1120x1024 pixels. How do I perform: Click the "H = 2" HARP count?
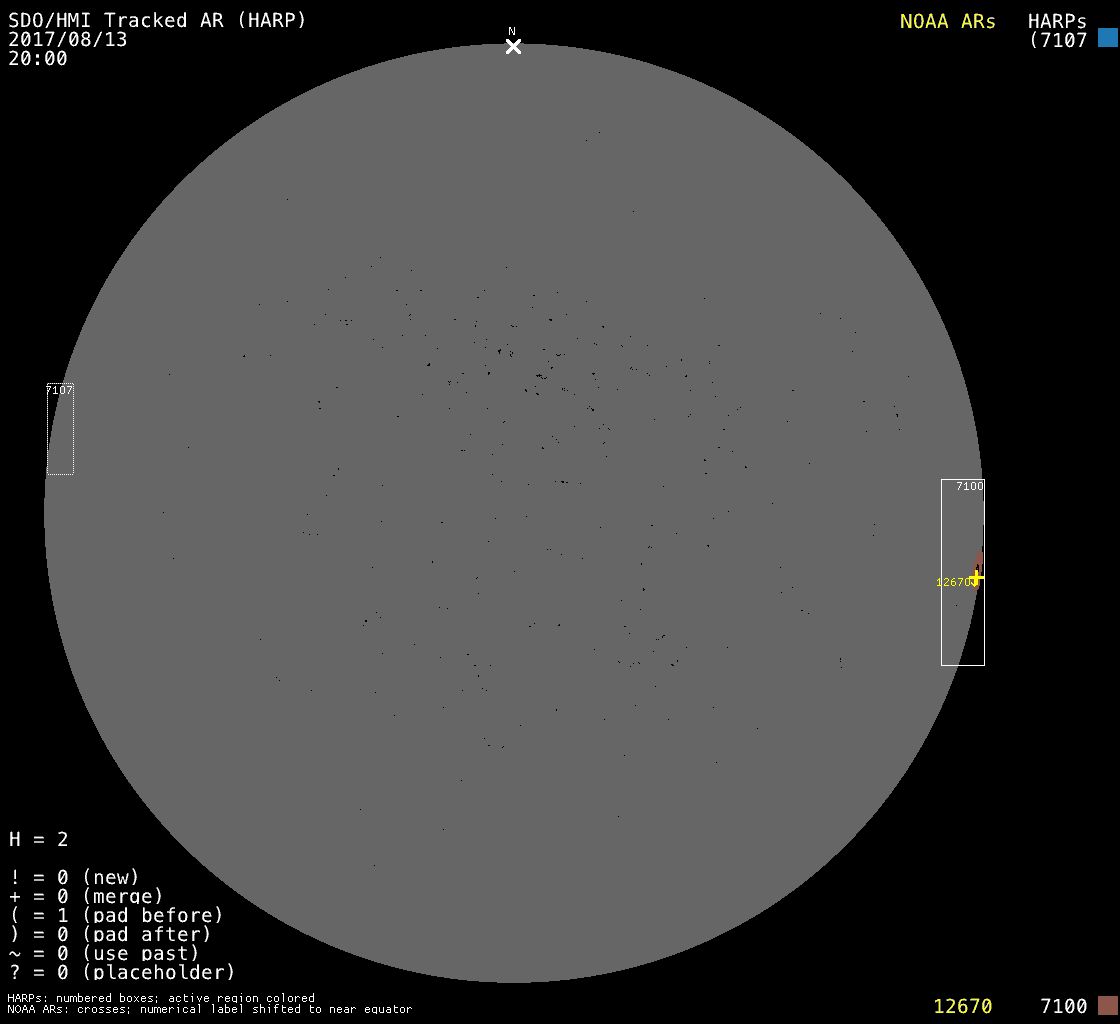pos(39,839)
